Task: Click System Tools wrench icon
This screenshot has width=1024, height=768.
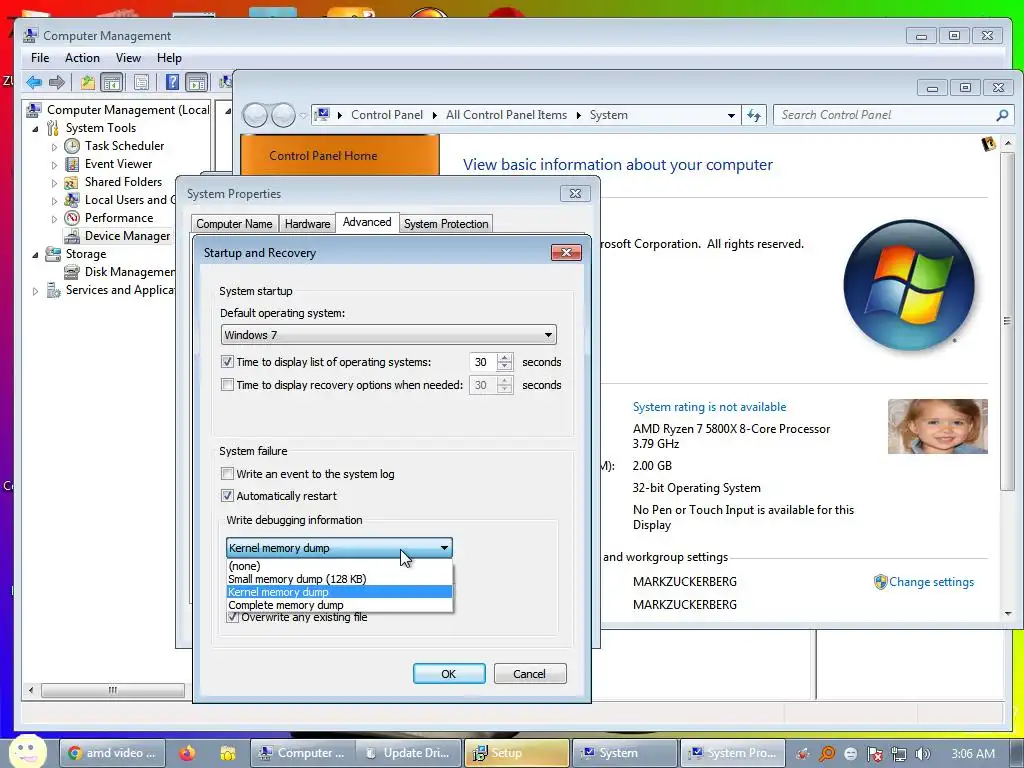Action: [x=52, y=128]
